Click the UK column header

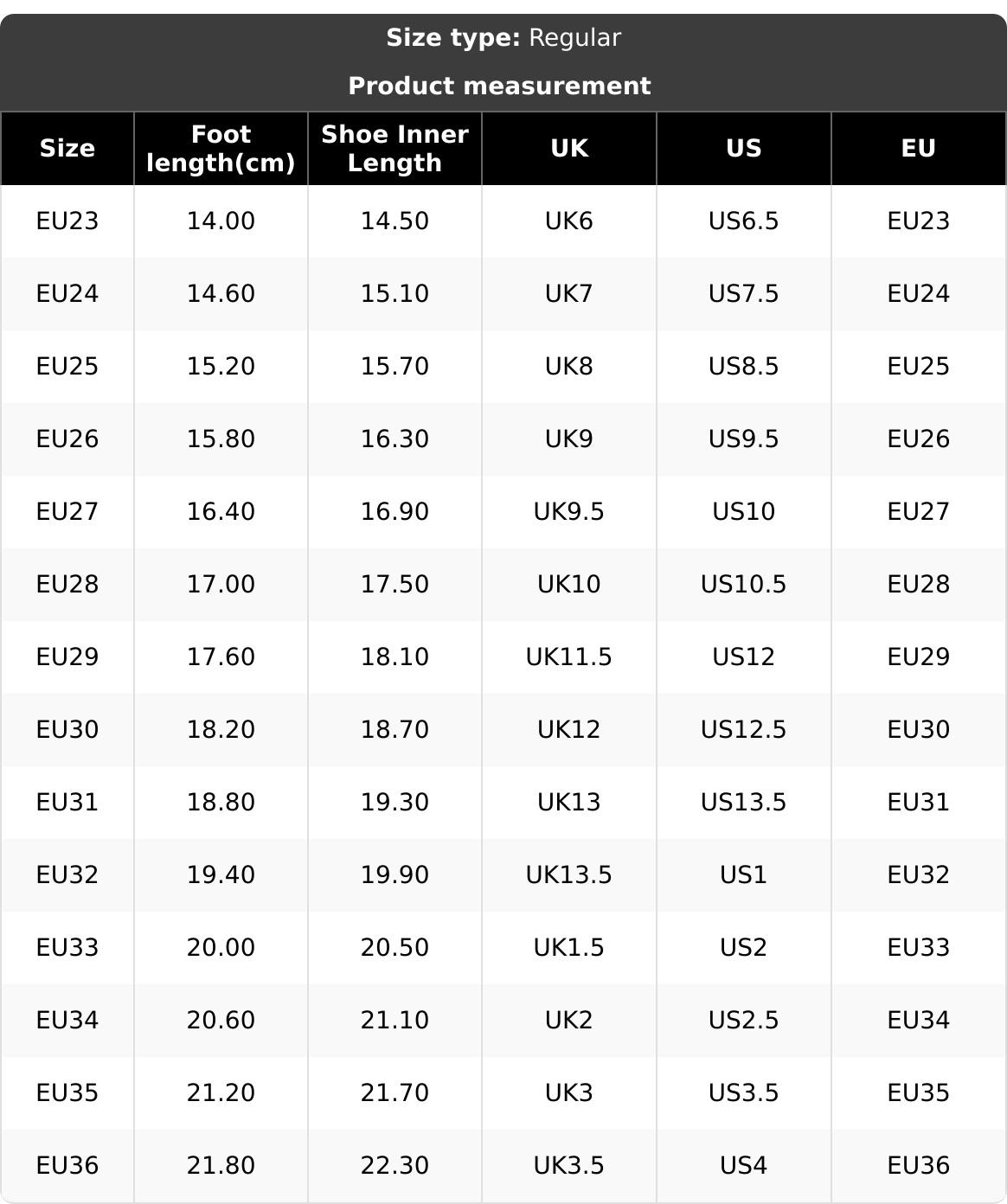[x=569, y=148]
